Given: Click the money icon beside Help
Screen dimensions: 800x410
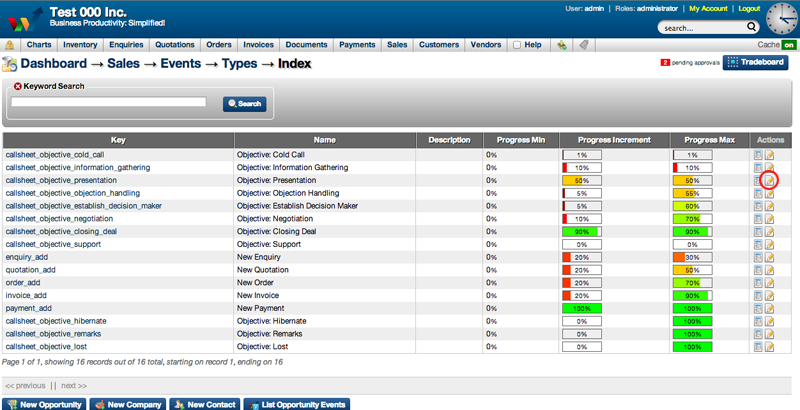Looking at the screenshot, I should 562,45.
